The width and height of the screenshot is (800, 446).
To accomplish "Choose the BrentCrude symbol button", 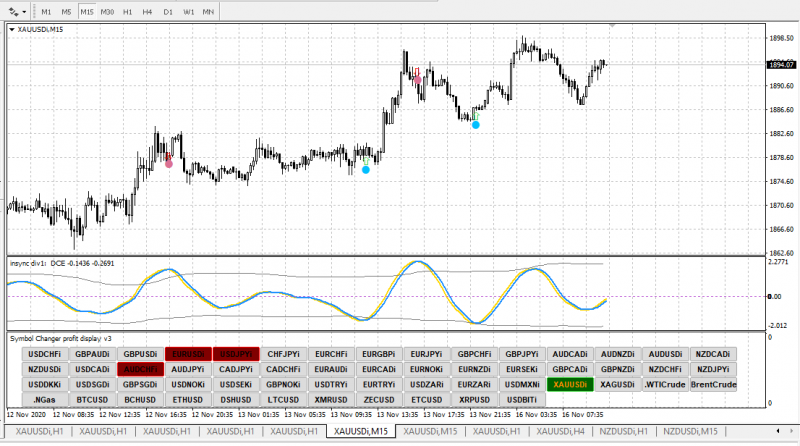I will (x=713, y=384).
